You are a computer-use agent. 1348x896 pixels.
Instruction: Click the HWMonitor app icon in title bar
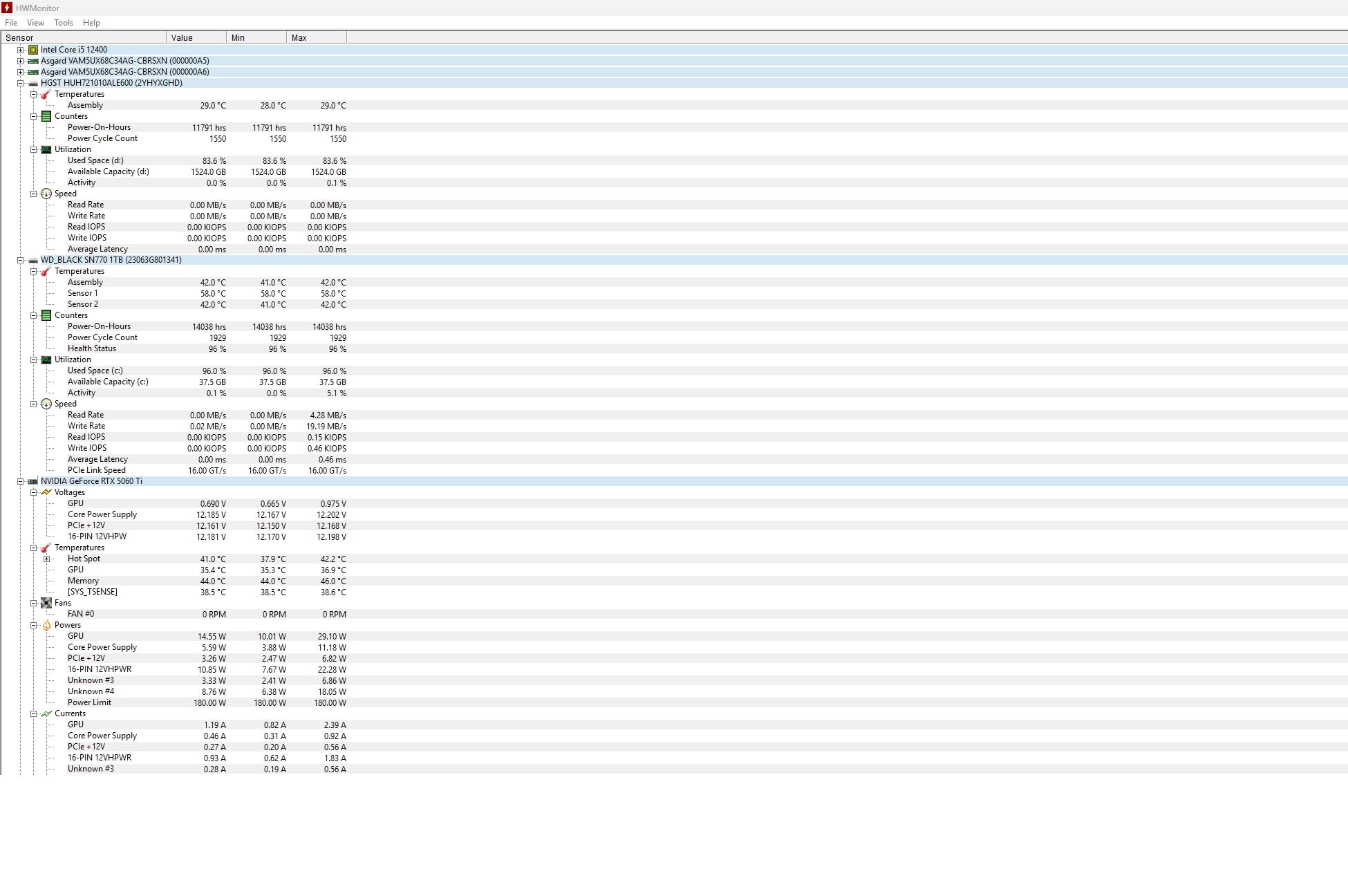pos(7,8)
